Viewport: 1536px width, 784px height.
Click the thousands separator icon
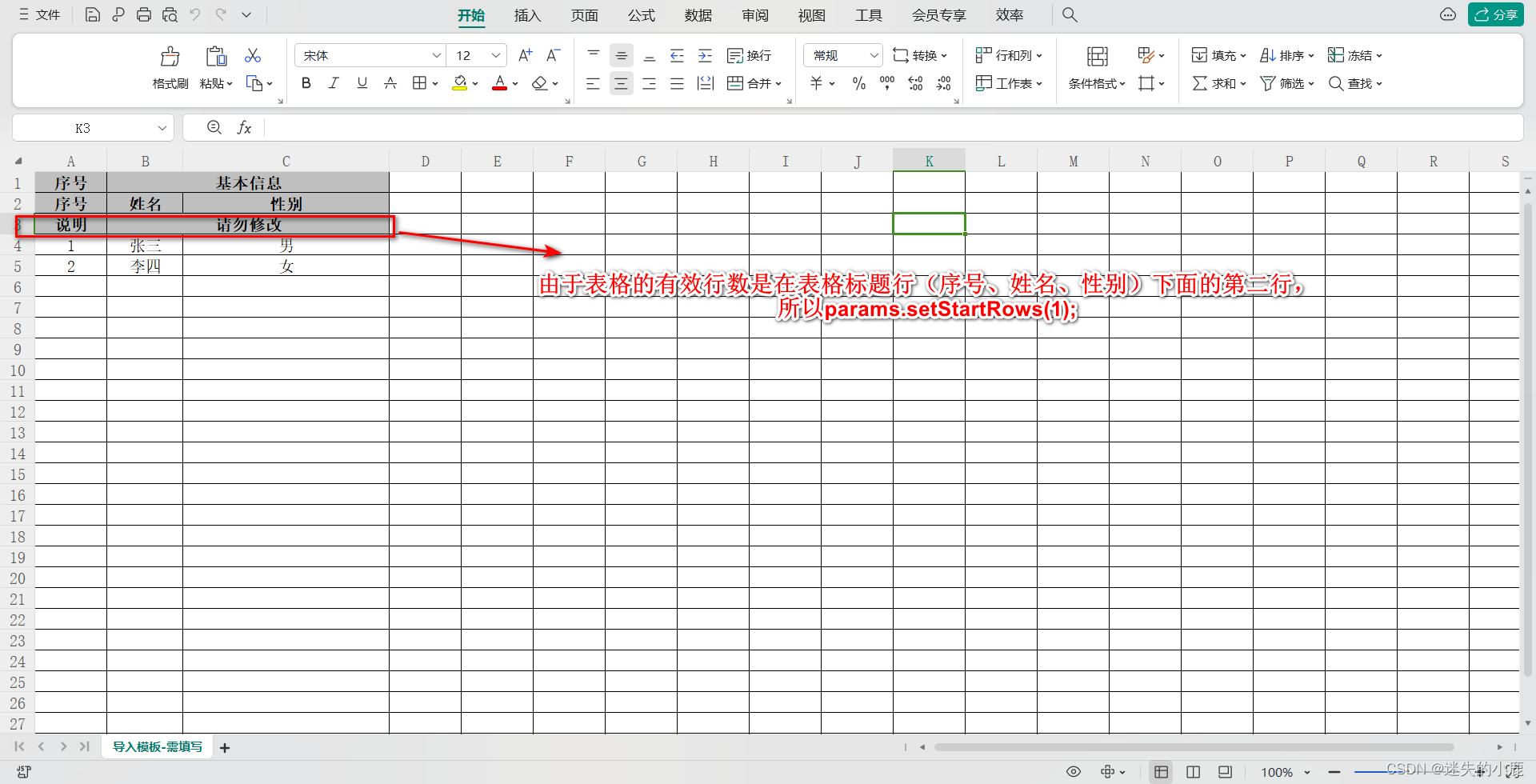[887, 83]
